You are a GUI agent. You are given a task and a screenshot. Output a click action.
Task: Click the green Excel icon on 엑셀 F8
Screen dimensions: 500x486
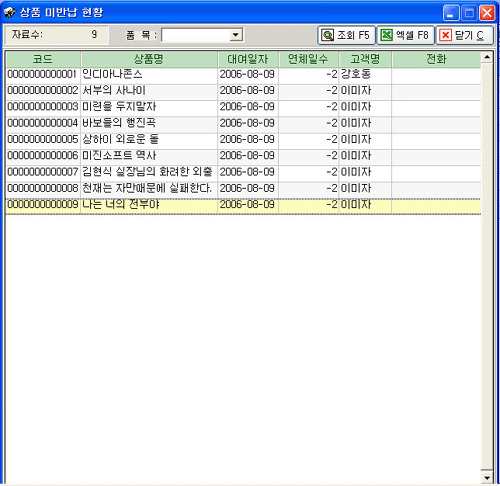point(387,35)
